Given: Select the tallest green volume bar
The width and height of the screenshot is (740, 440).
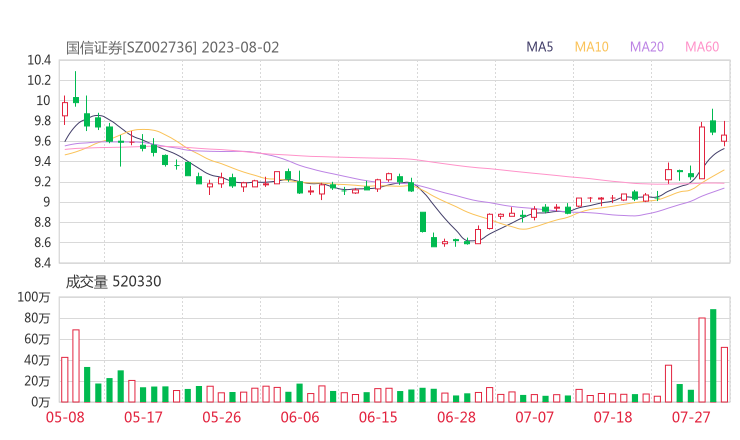Looking at the screenshot, I should (x=713, y=356).
